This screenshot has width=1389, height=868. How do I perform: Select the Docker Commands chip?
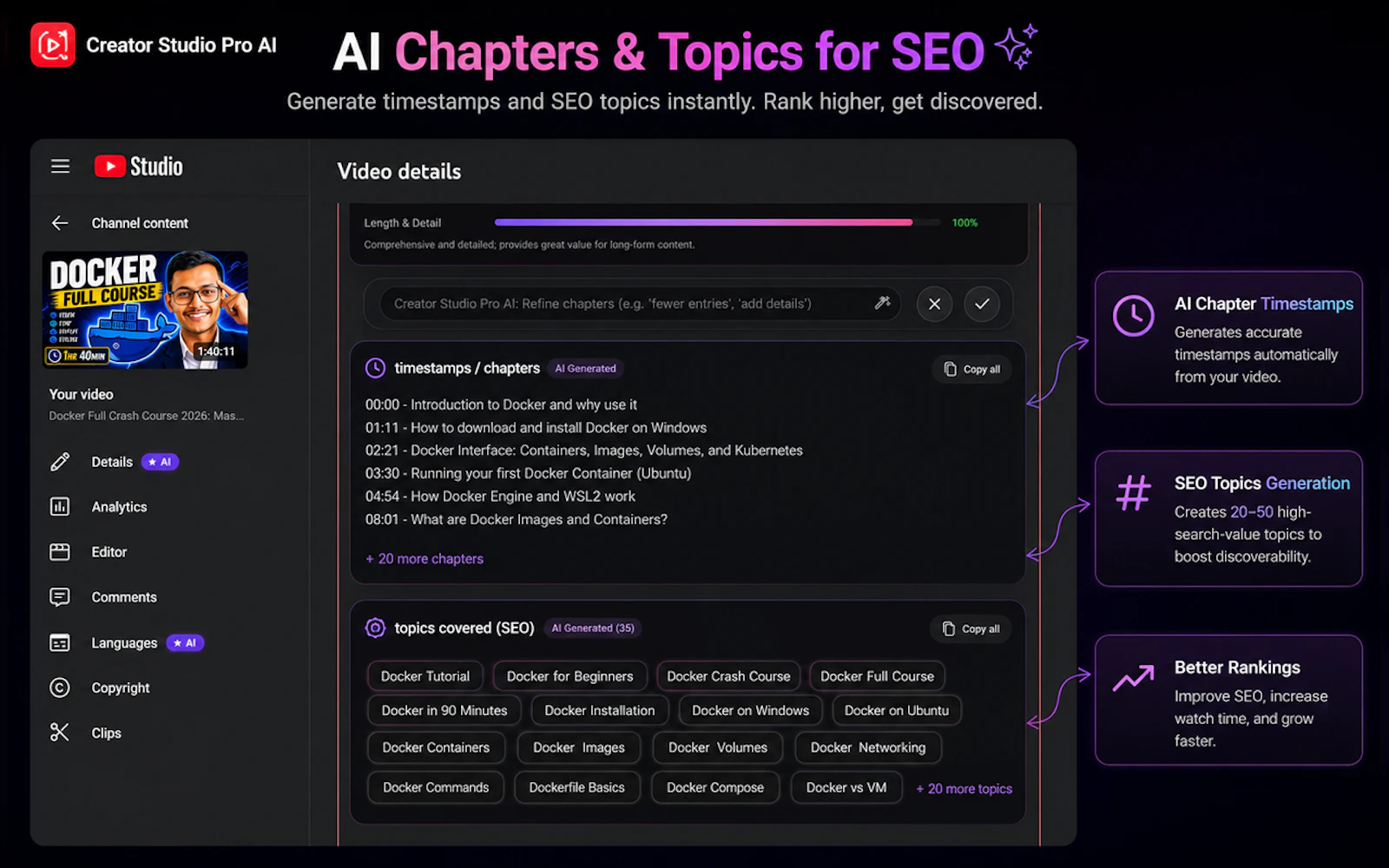pyautogui.click(x=436, y=787)
